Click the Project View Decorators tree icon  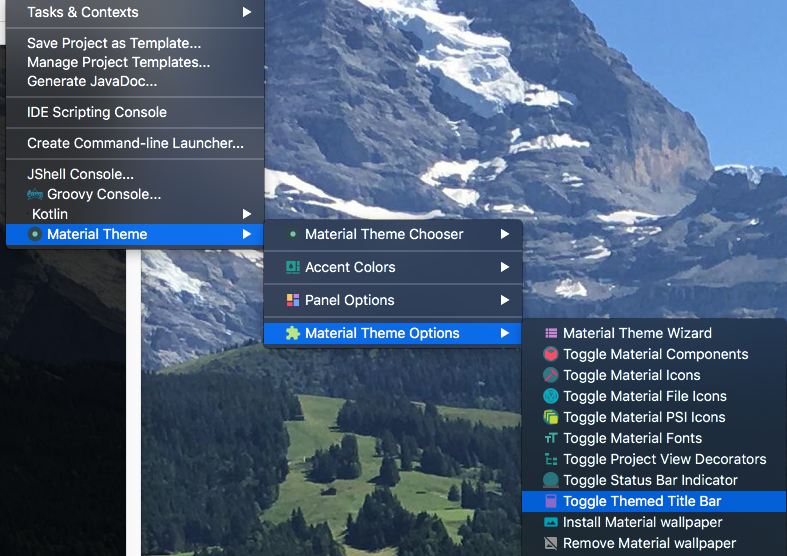tap(551, 459)
